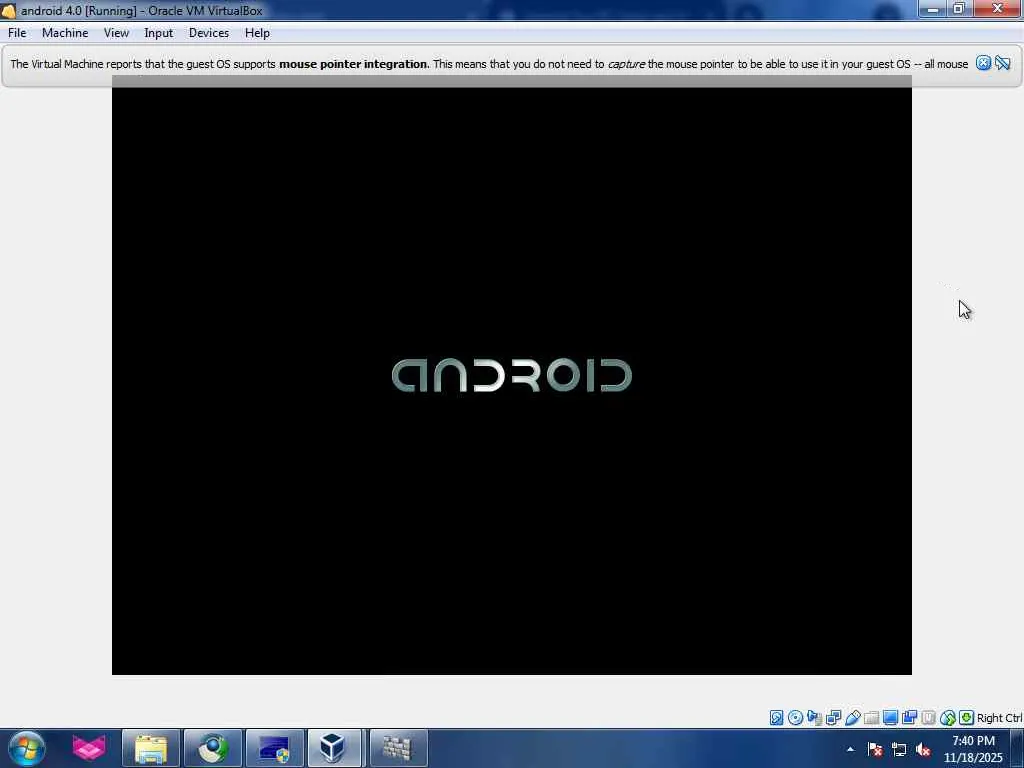Open the File menu

point(17,33)
